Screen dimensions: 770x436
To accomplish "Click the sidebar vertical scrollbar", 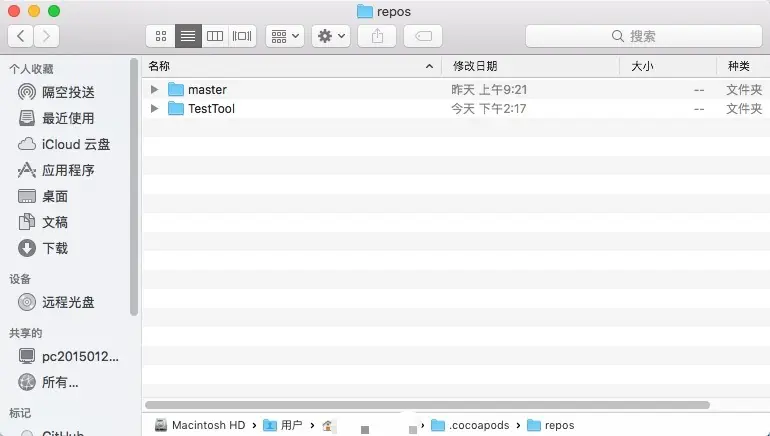I will [134, 187].
